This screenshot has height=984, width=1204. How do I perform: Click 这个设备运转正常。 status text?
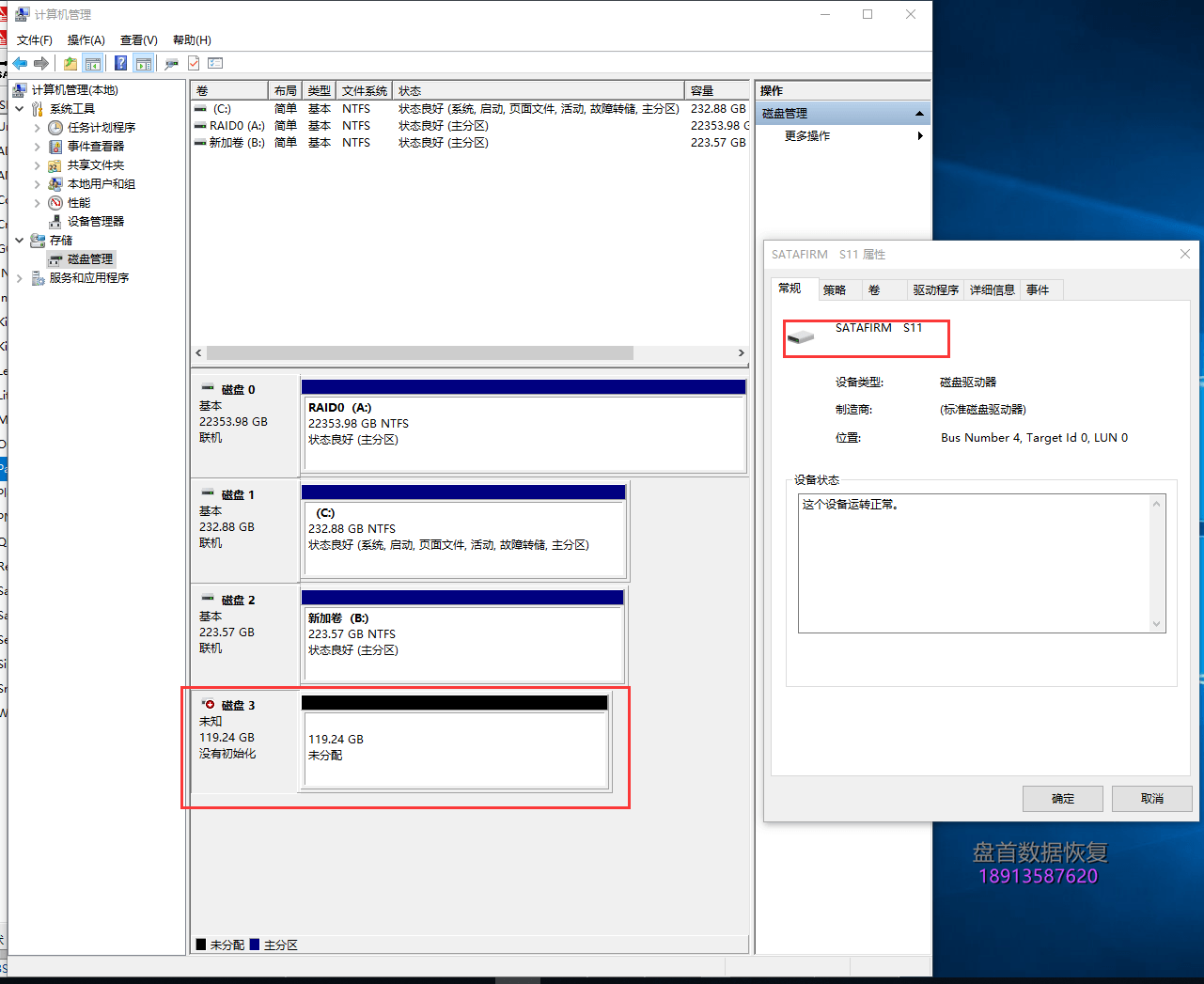tap(852, 505)
